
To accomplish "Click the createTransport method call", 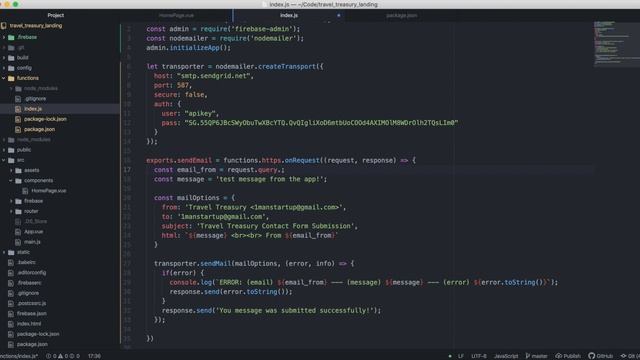I will point(287,67).
